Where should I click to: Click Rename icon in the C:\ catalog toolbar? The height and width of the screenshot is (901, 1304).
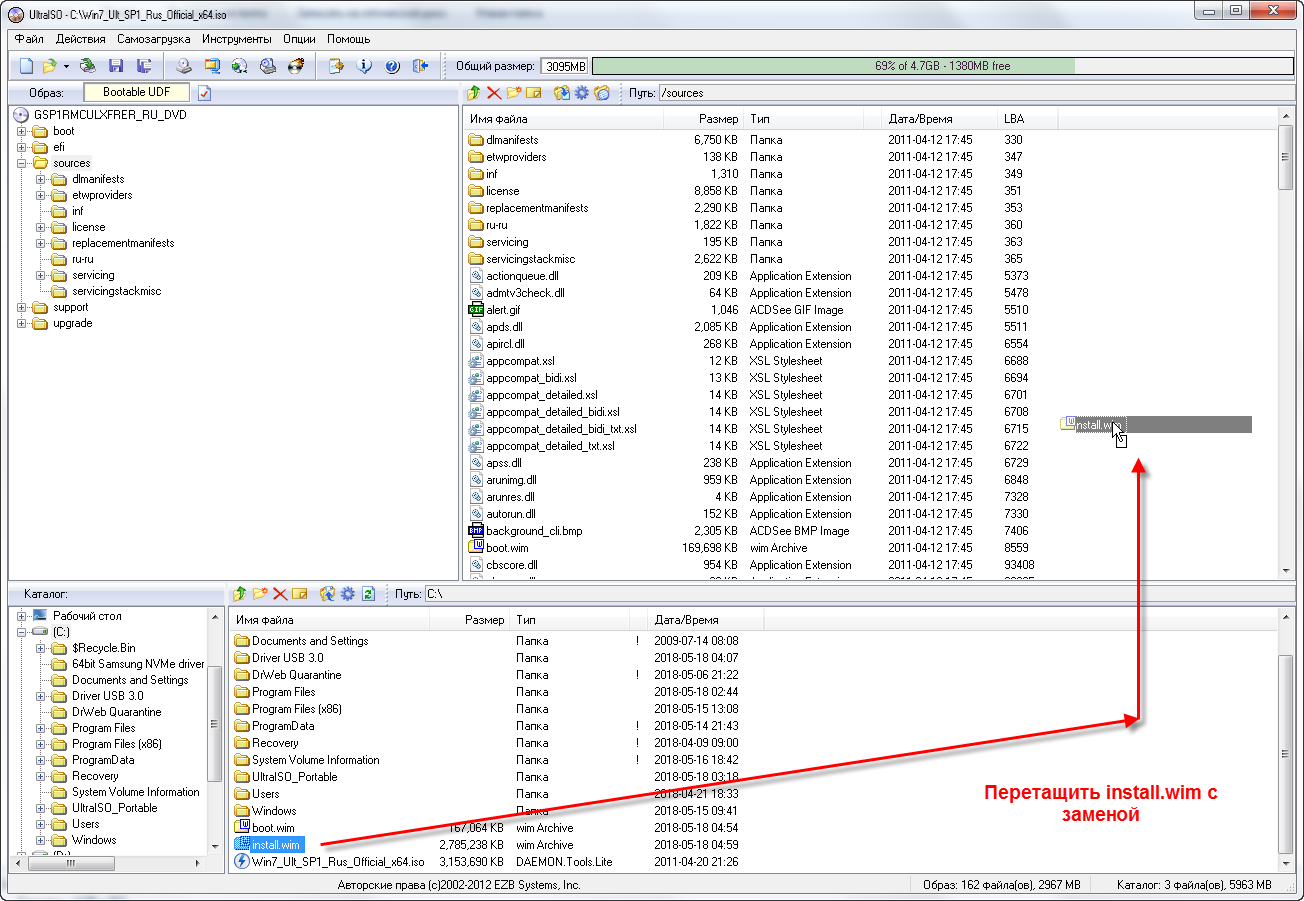coord(299,594)
